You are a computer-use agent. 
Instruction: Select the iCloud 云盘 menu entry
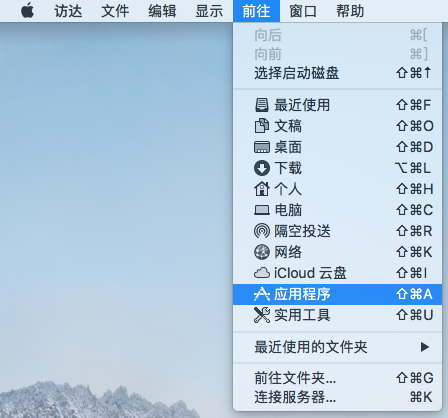pos(337,273)
